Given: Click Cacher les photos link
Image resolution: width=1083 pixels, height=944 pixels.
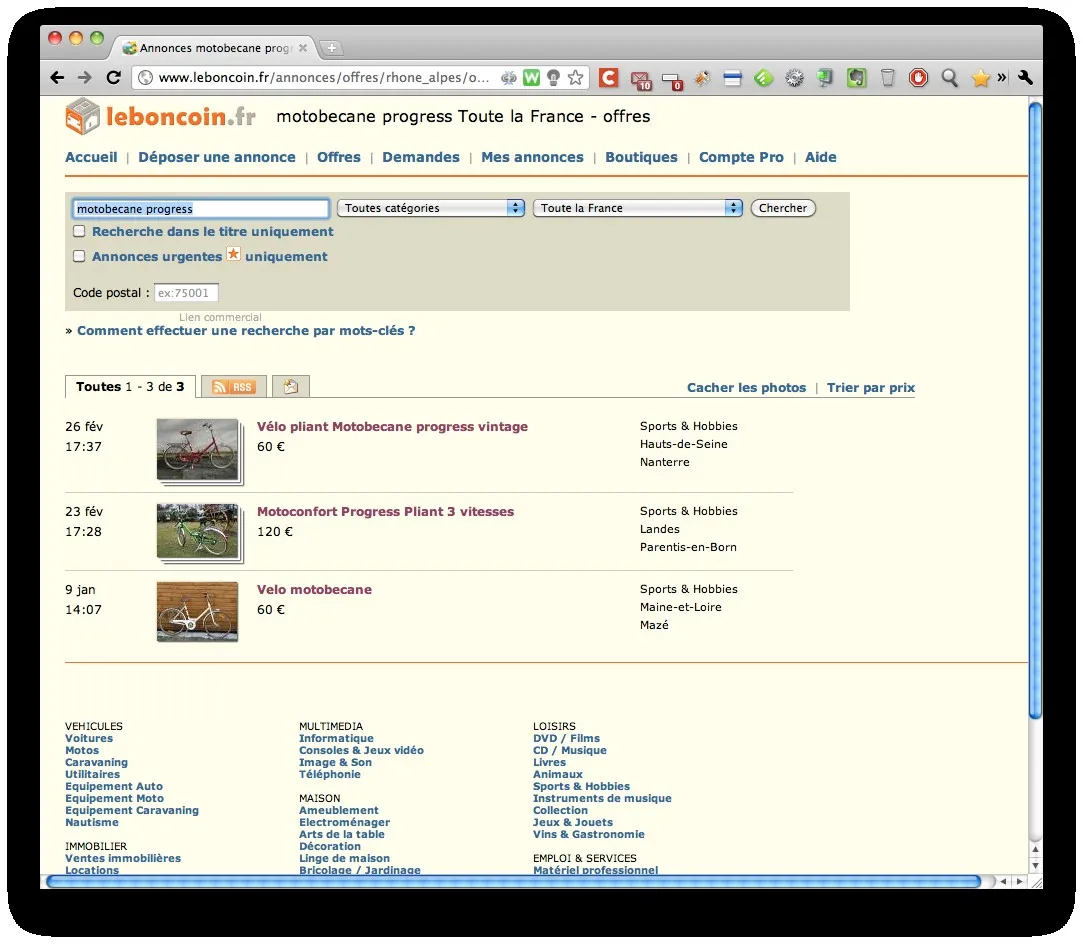Looking at the screenshot, I should [746, 387].
